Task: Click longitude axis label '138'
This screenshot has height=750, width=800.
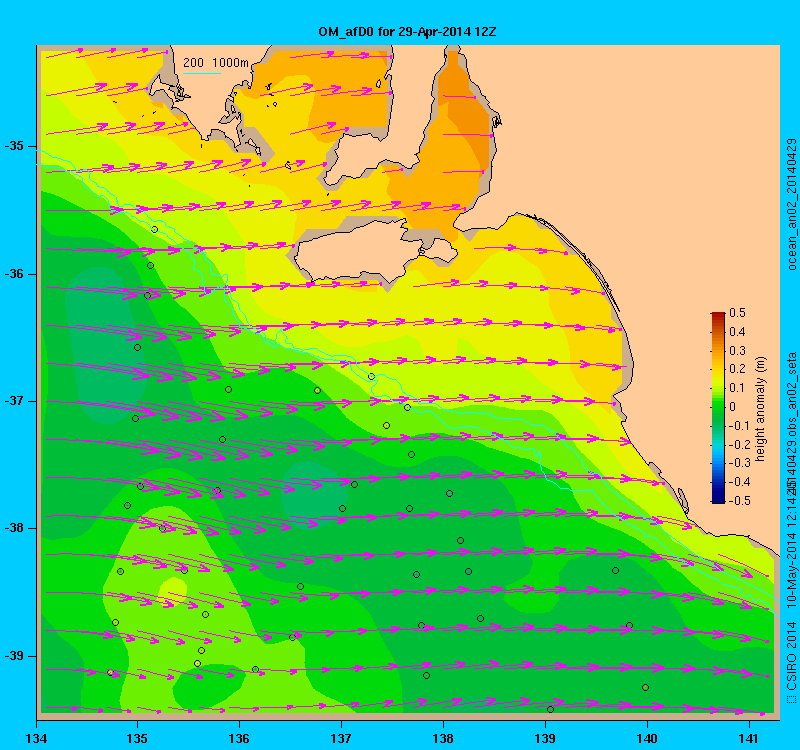Action: click(x=443, y=738)
